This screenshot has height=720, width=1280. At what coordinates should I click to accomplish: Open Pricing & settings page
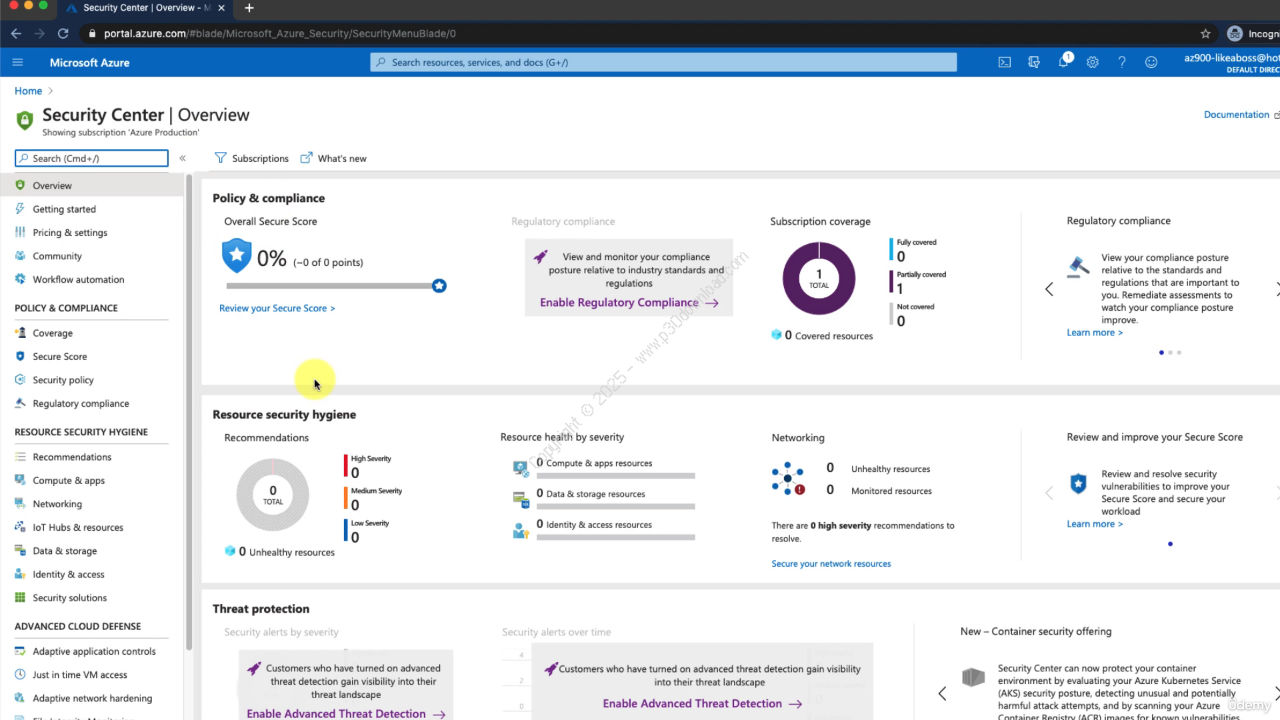pos(70,232)
